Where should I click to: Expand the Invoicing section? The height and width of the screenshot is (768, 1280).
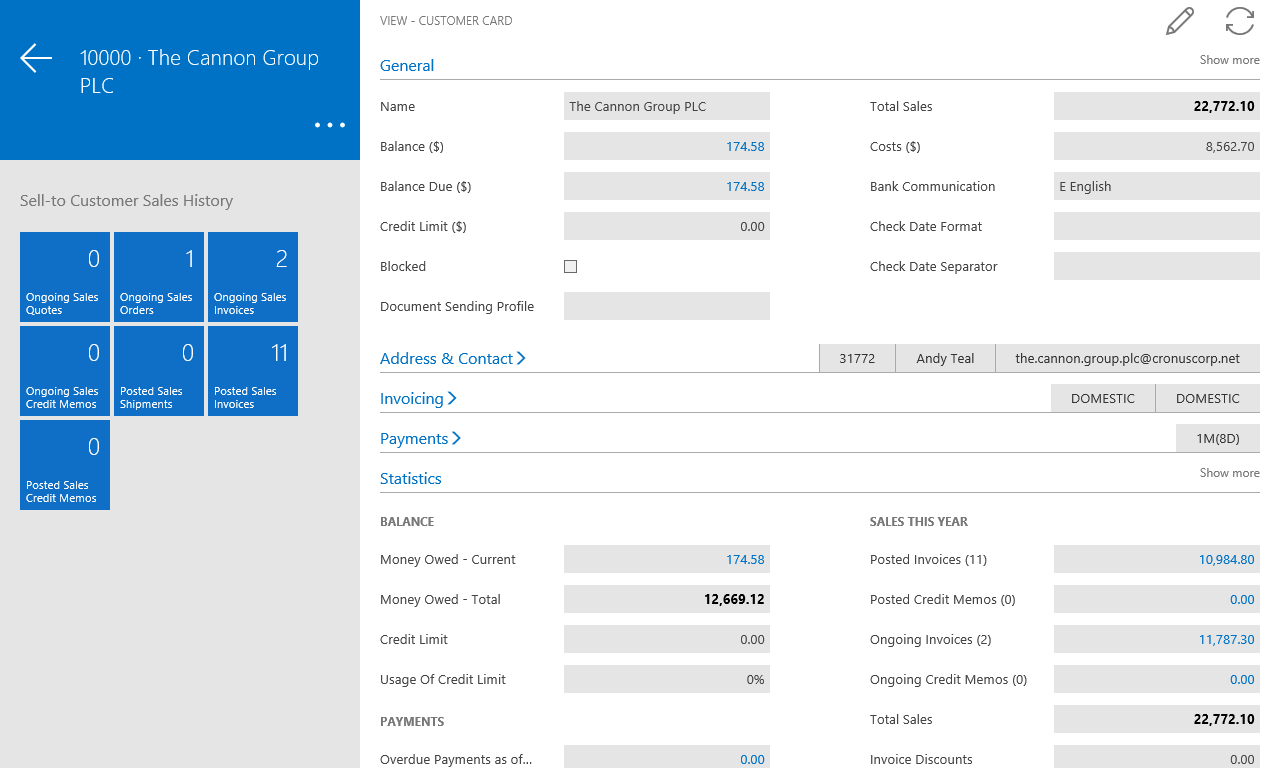(418, 398)
